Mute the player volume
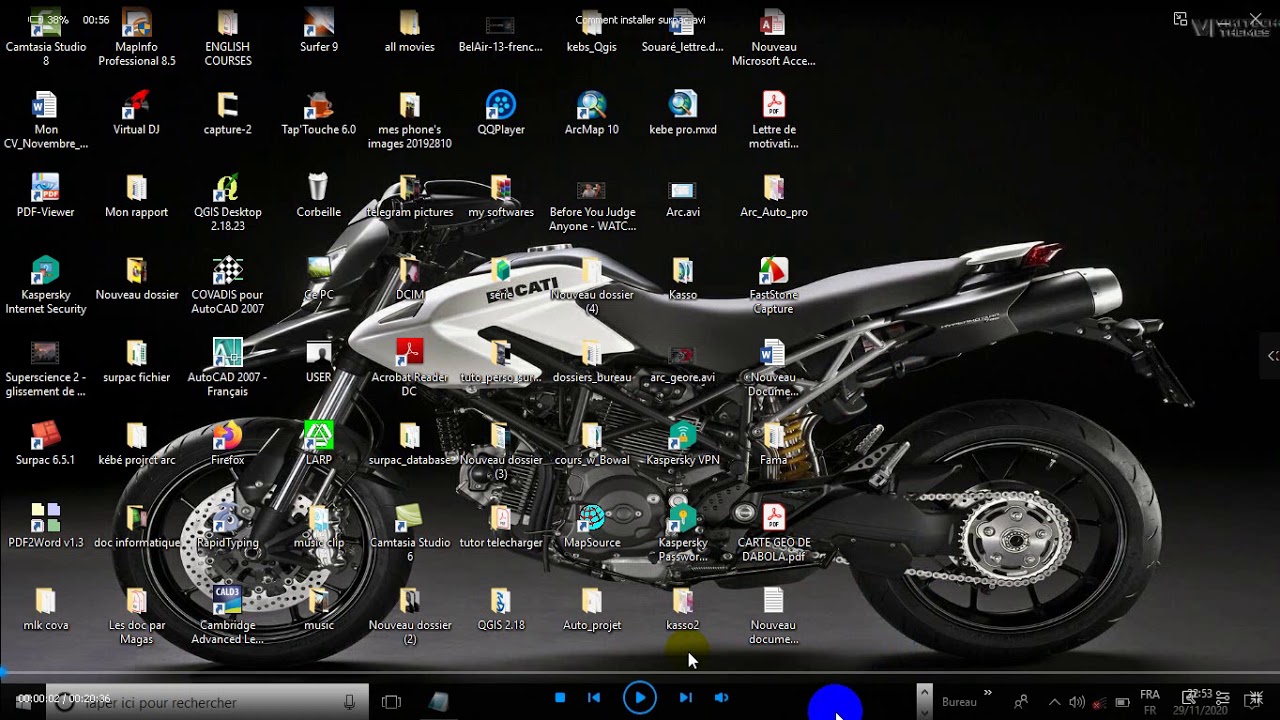This screenshot has height=720, width=1280. 721,698
